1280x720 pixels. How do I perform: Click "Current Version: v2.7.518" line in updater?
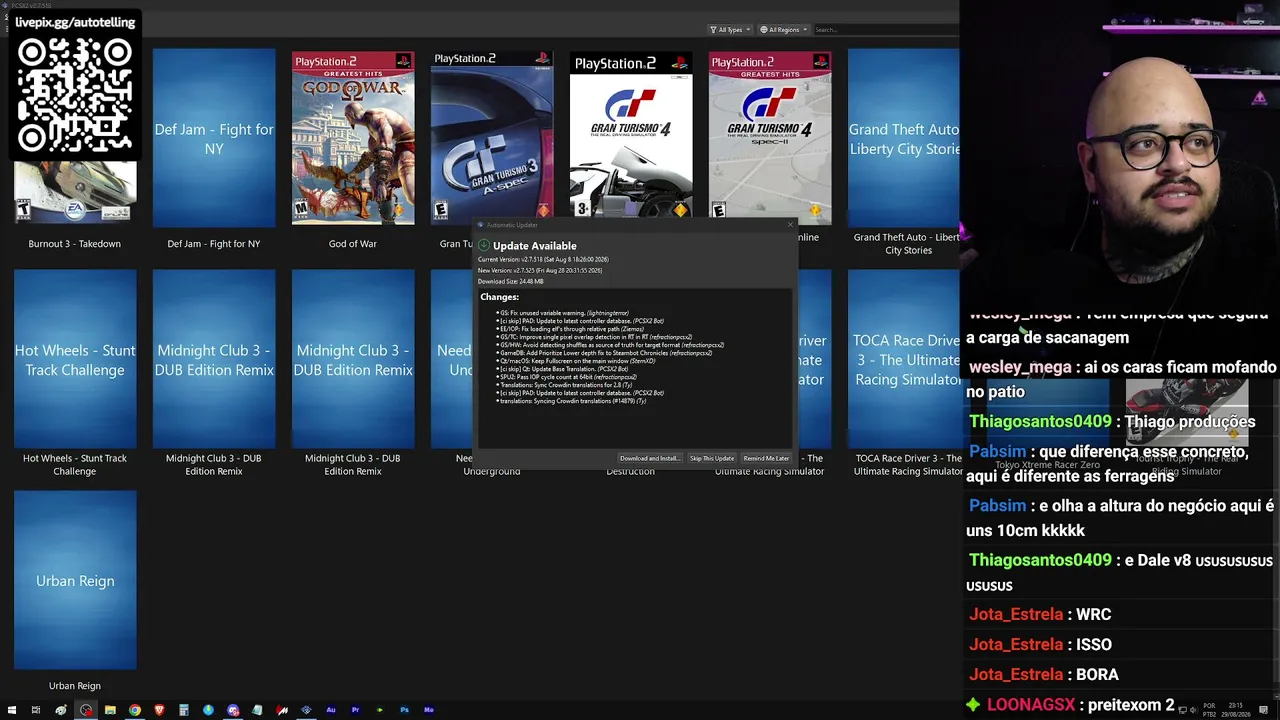click(x=542, y=260)
